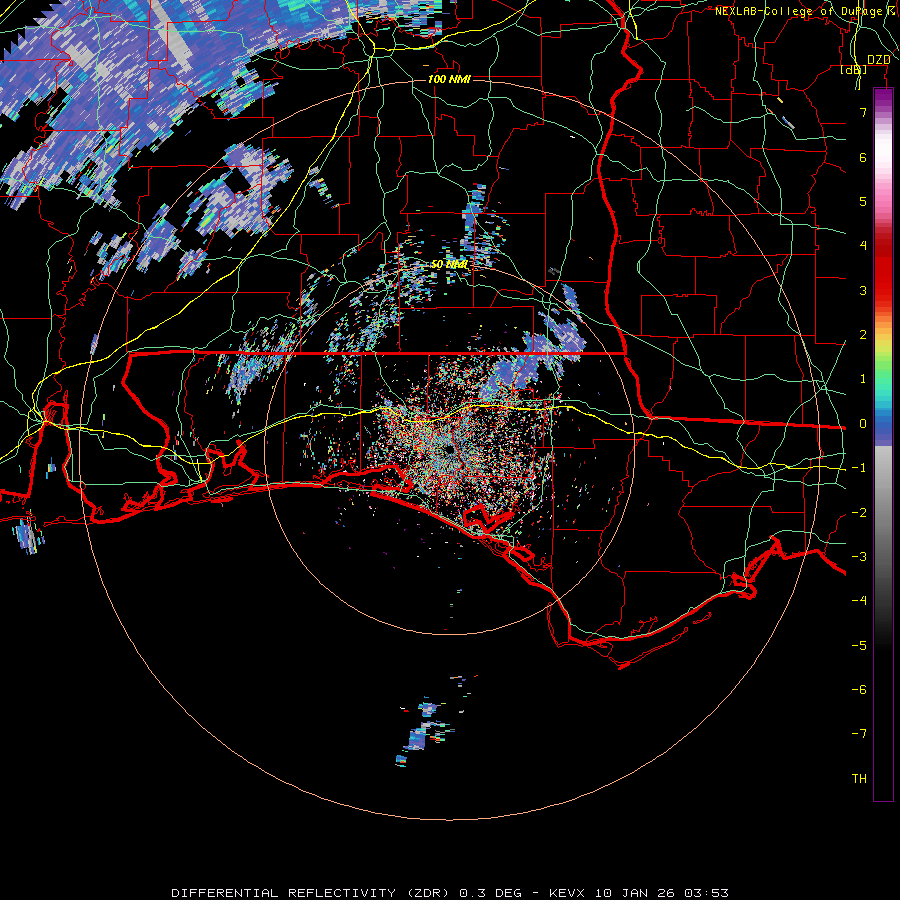This screenshot has width=900, height=900.
Task: Click the "-4" value on the dB scale
Action: (x=859, y=601)
